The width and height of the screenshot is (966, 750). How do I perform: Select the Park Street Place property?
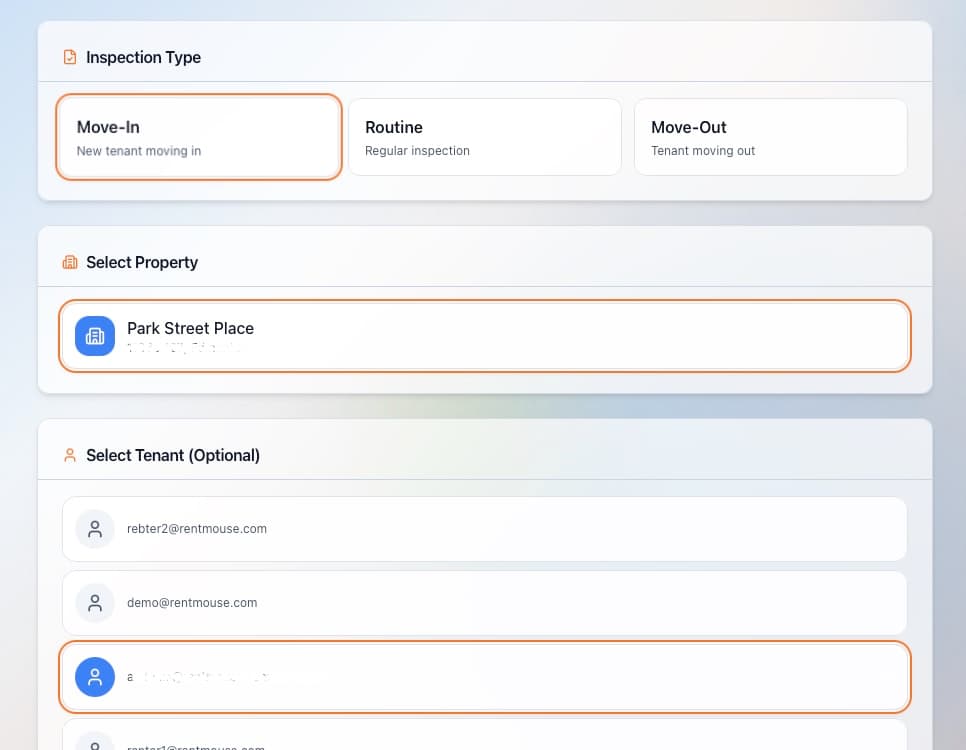[484, 336]
